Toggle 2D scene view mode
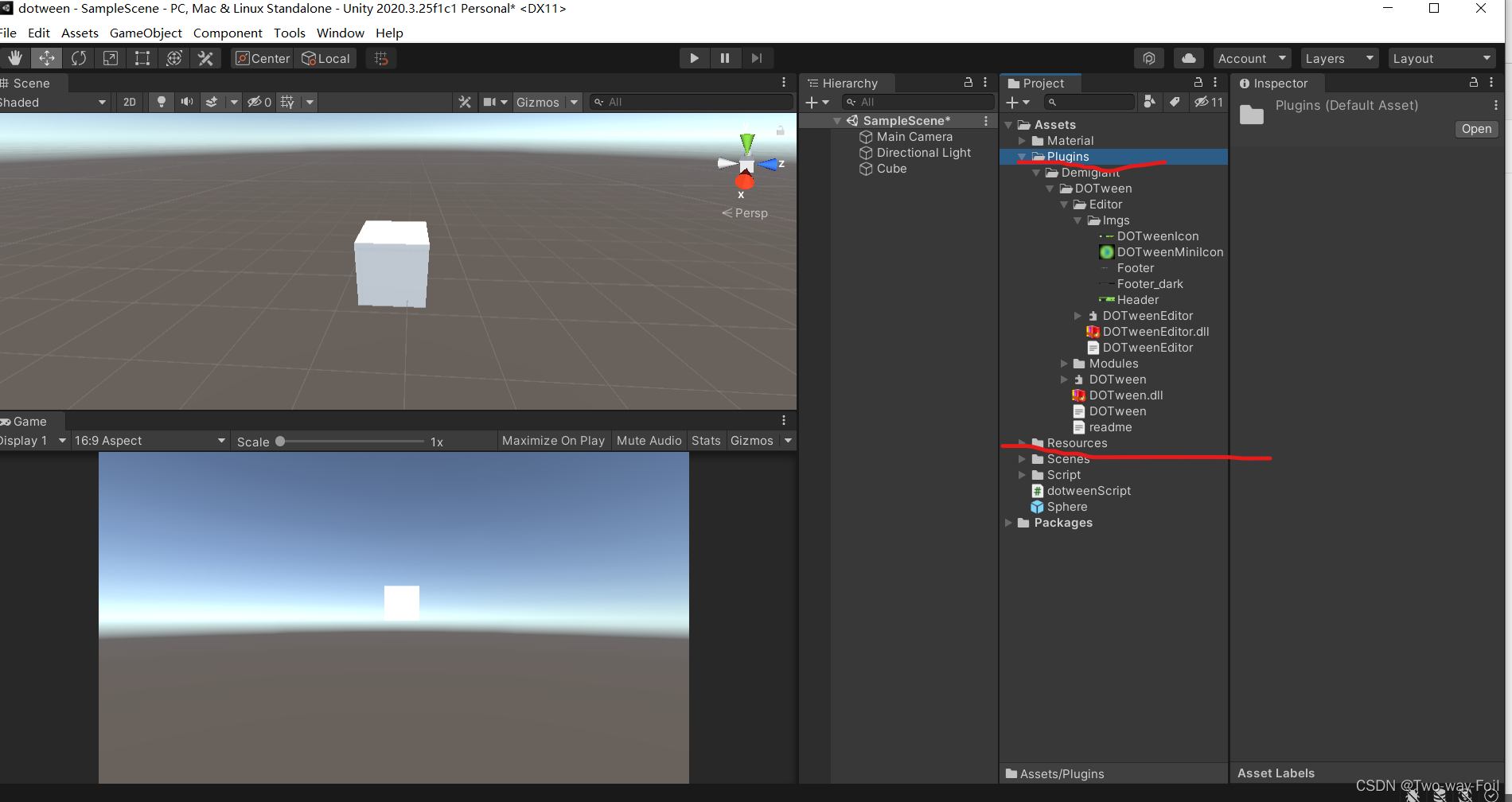 click(x=130, y=102)
